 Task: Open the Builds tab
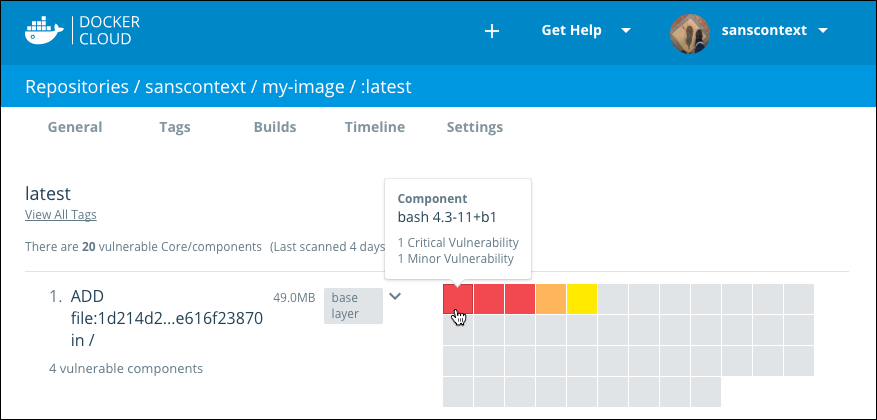pos(275,127)
